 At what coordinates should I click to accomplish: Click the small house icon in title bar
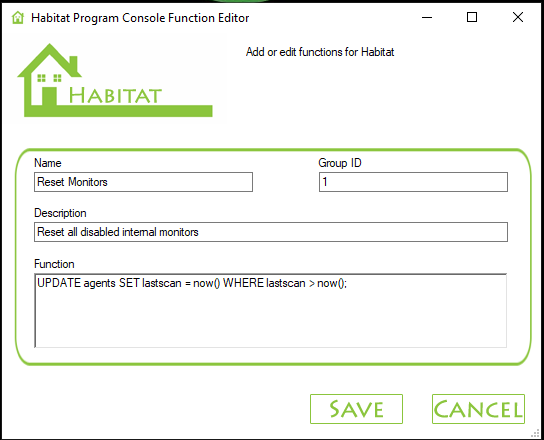[18, 17]
